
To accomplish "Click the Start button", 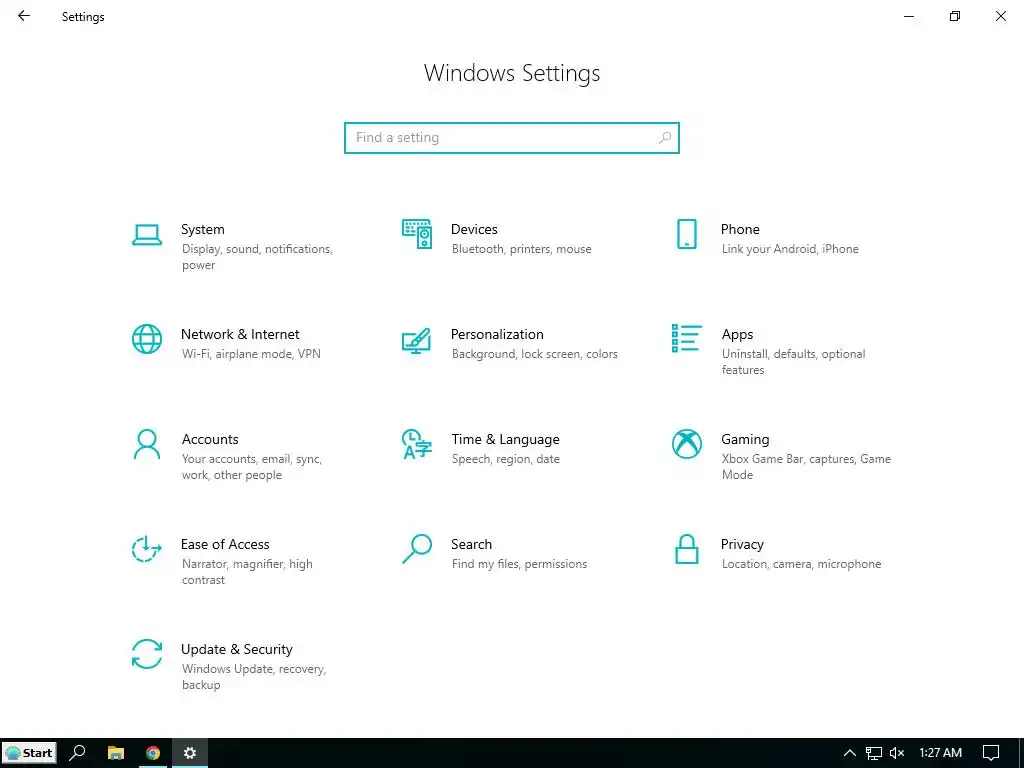I will [29, 753].
